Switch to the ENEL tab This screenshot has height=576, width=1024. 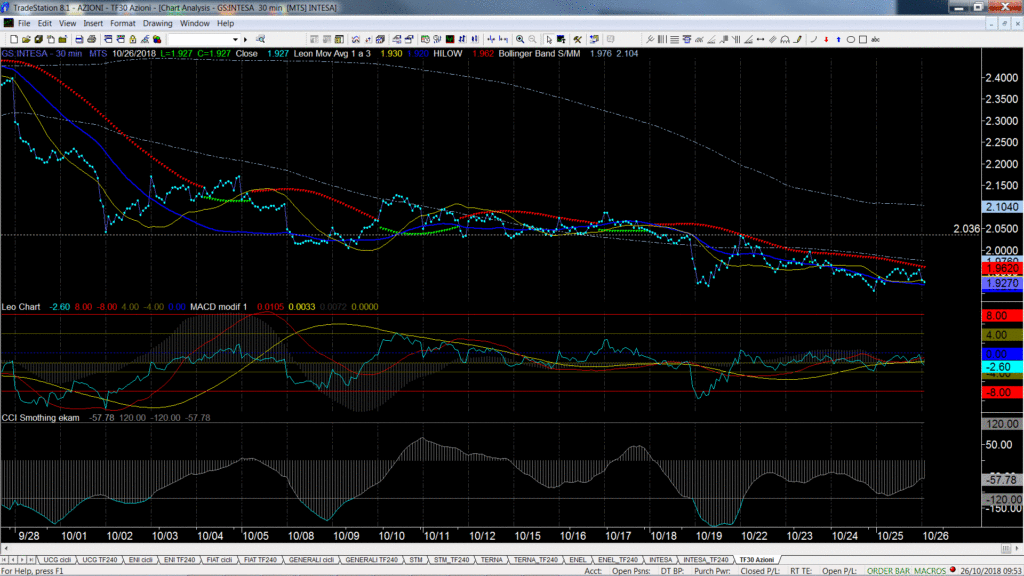tap(577, 560)
